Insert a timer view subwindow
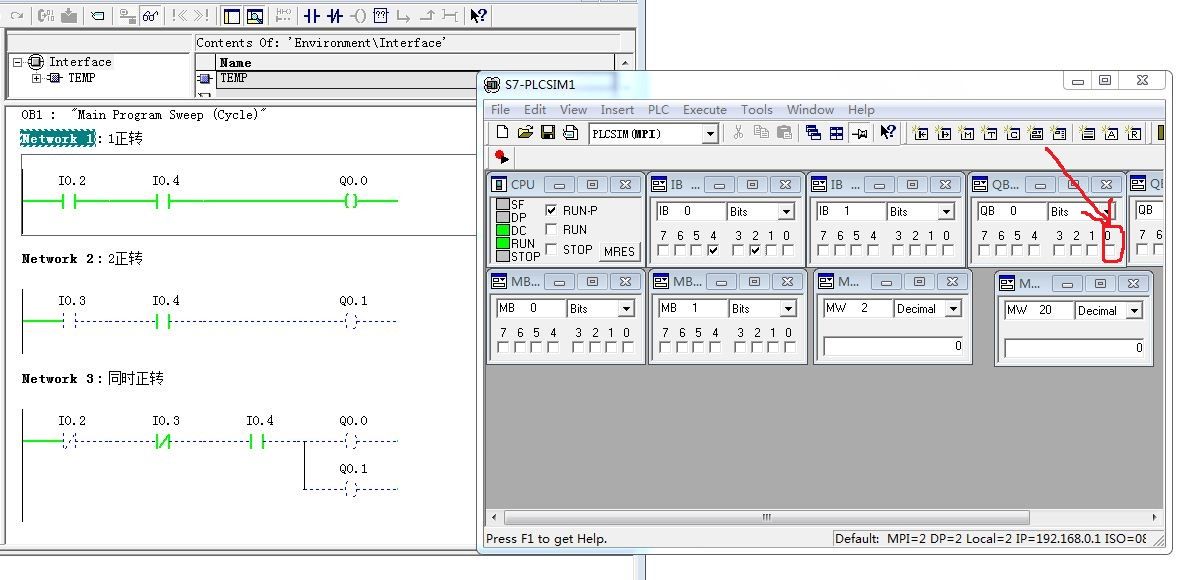The width and height of the screenshot is (1181, 580). [x=990, y=133]
